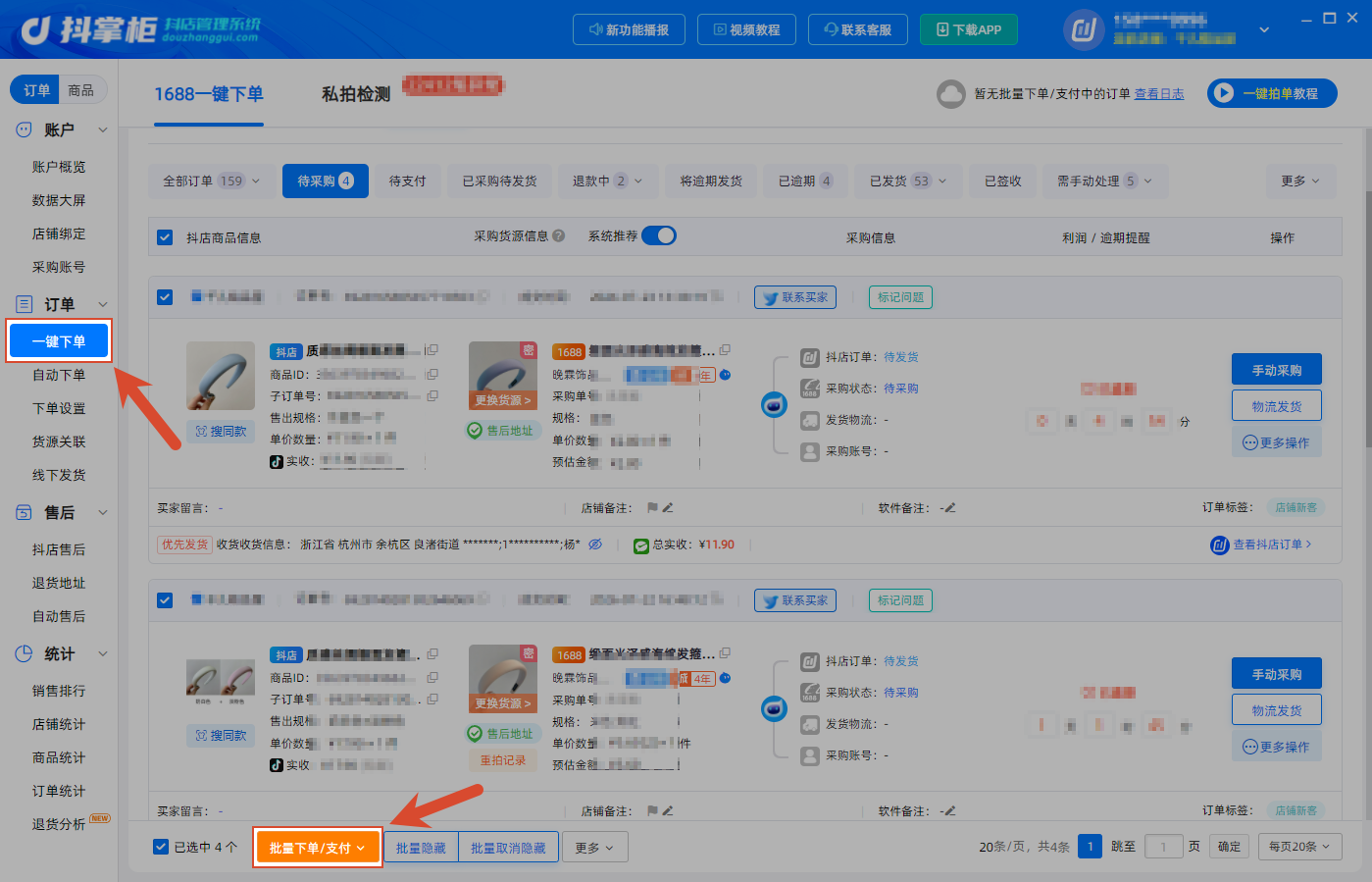Screen dimensions: 1372x882
Task: Uncheck the second order's checkbox
Action: click(165, 600)
